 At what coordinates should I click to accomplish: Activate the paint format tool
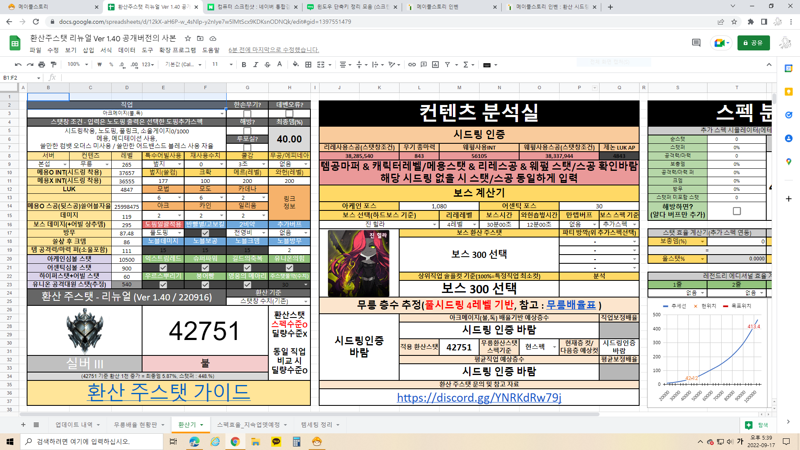pos(54,65)
